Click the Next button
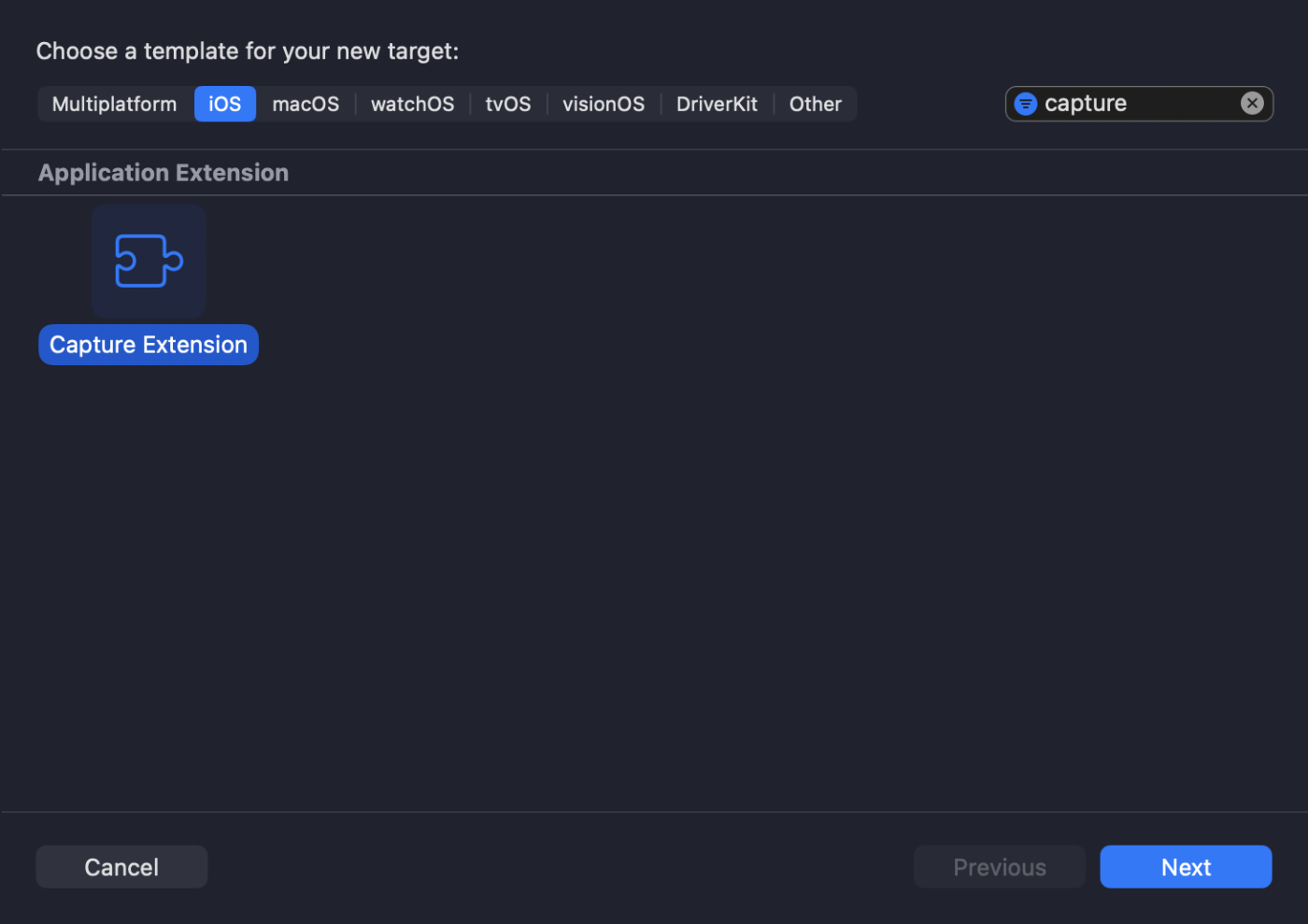The width and height of the screenshot is (1308, 924). pyautogui.click(x=1185, y=866)
